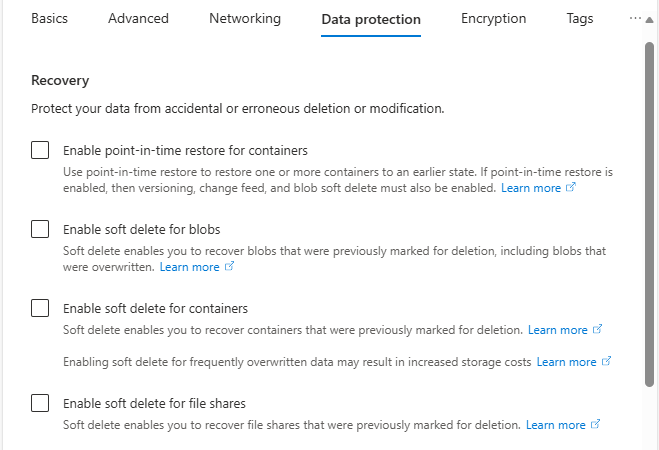Click external link icon after point-in-time description

point(571,188)
